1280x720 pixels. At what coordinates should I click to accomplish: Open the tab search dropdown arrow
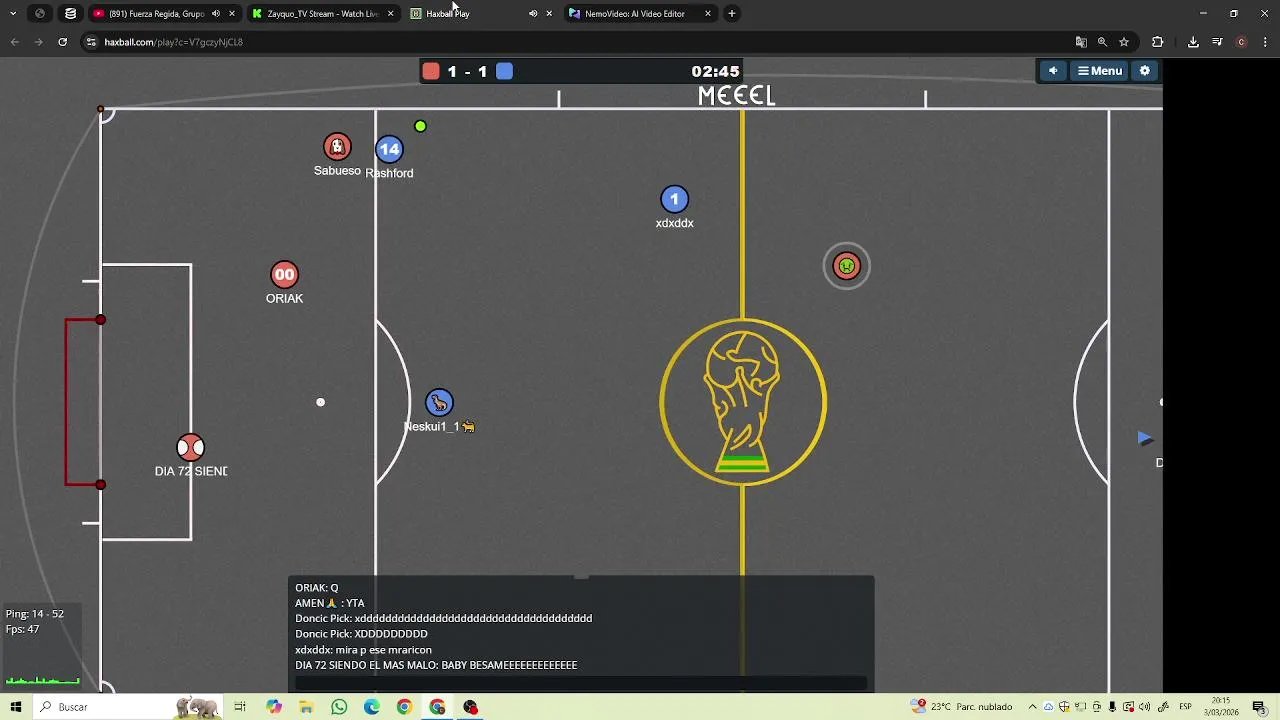13,14
